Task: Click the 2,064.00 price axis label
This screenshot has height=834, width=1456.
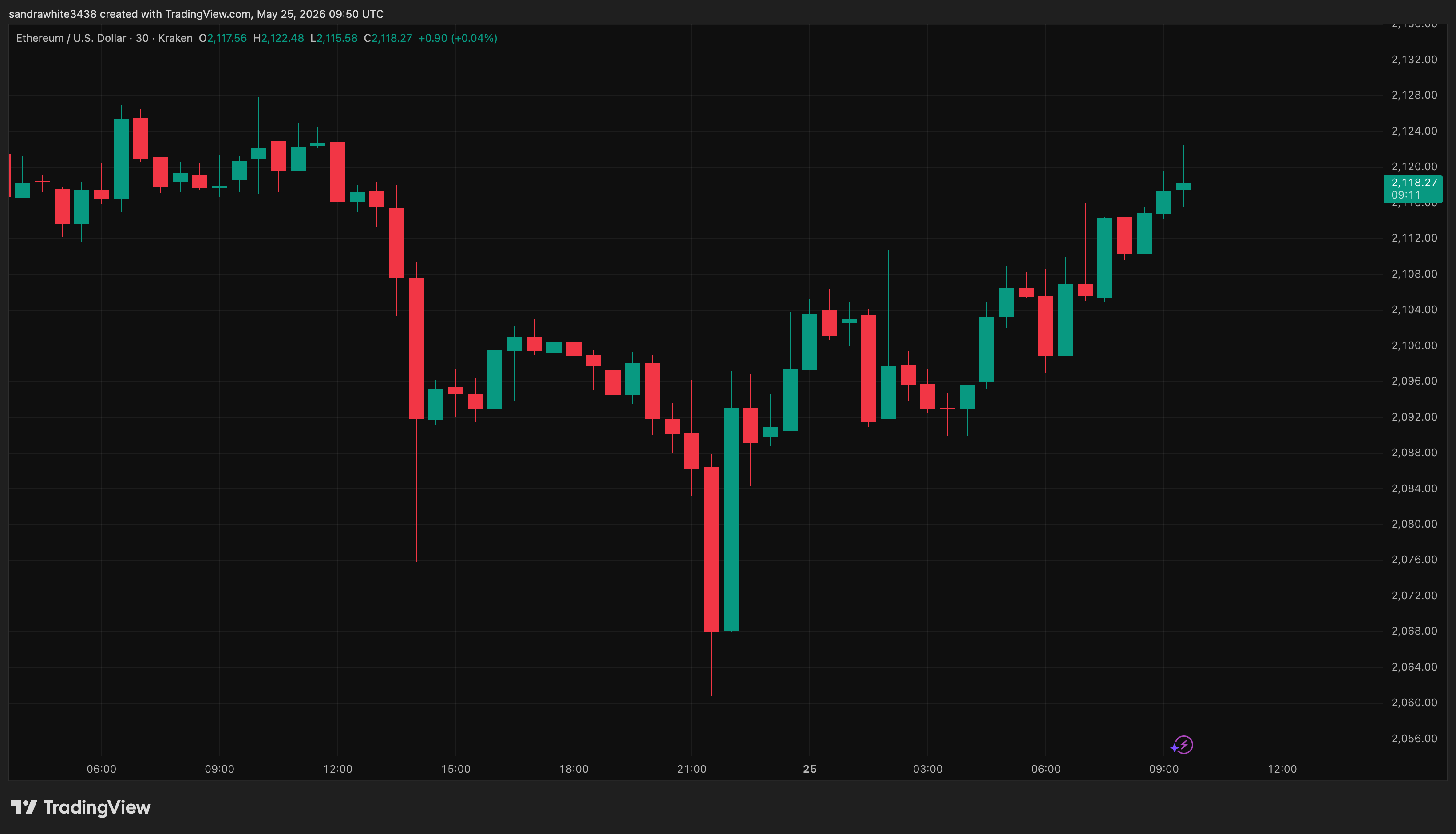Action: click(1414, 667)
